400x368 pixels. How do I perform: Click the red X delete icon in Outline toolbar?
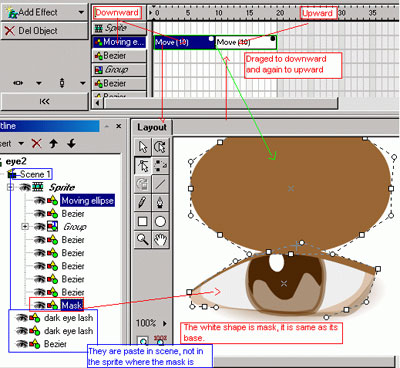click(36, 144)
